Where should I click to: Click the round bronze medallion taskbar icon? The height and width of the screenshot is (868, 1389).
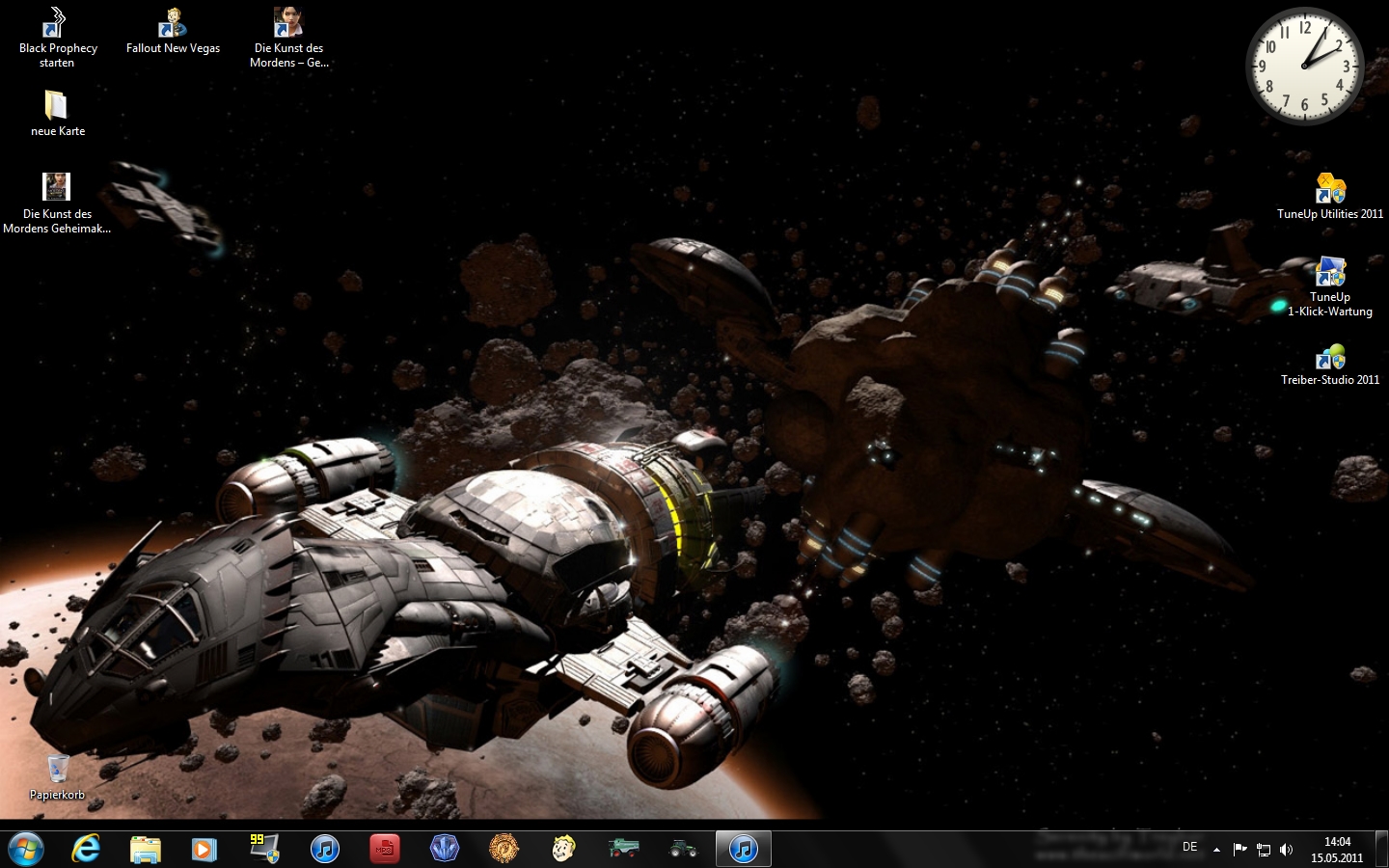(x=504, y=849)
